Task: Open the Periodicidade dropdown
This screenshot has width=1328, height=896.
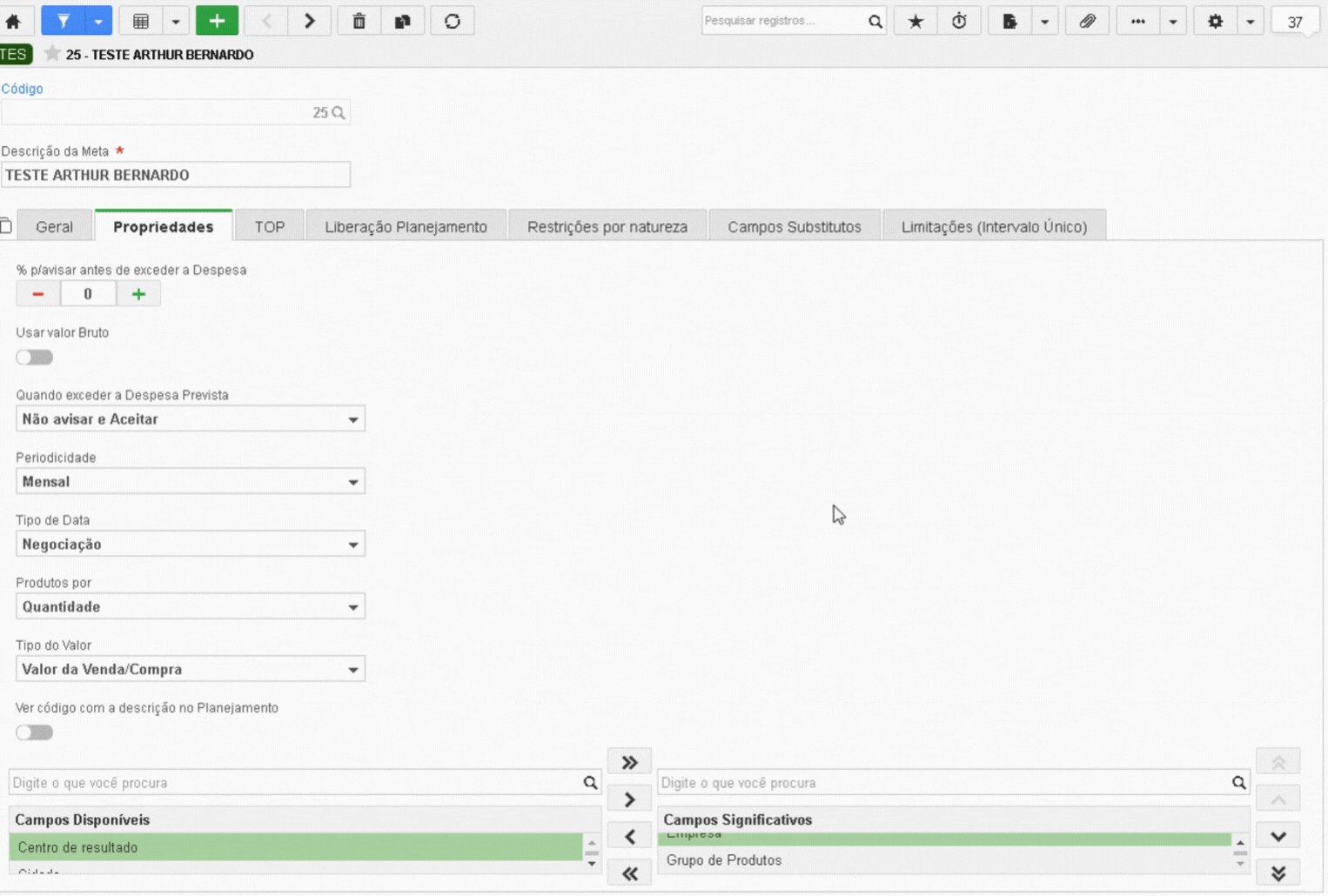Action: (191, 482)
